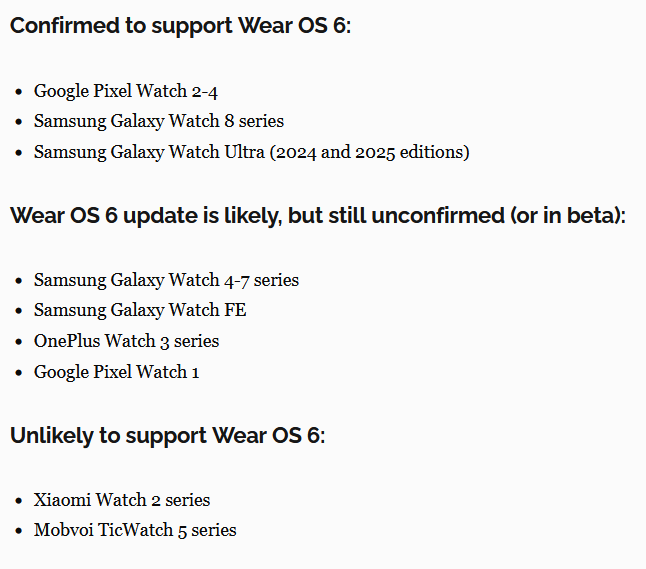Click the bullet beside Google Pixel Watch 2-4
Viewport: 646px width, 569px height.
[x=19, y=92]
